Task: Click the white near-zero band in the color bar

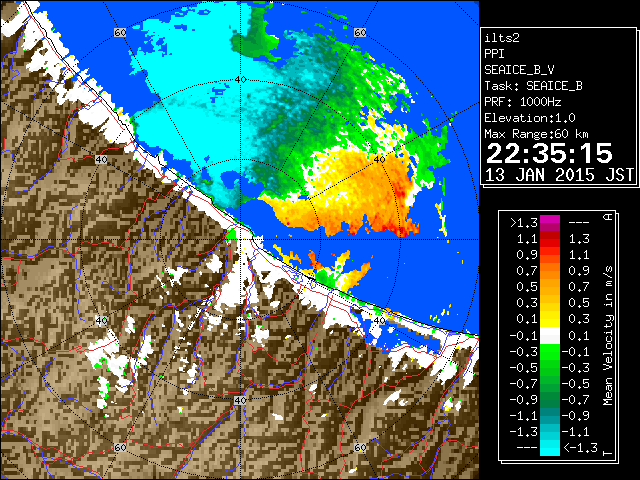Action: point(550,336)
